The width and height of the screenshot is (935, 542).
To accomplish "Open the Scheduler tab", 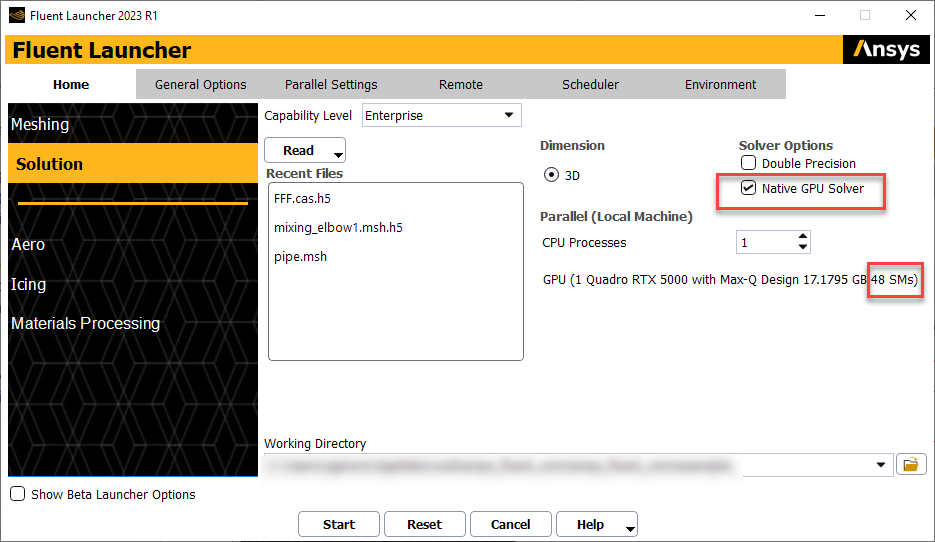I will [x=590, y=85].
